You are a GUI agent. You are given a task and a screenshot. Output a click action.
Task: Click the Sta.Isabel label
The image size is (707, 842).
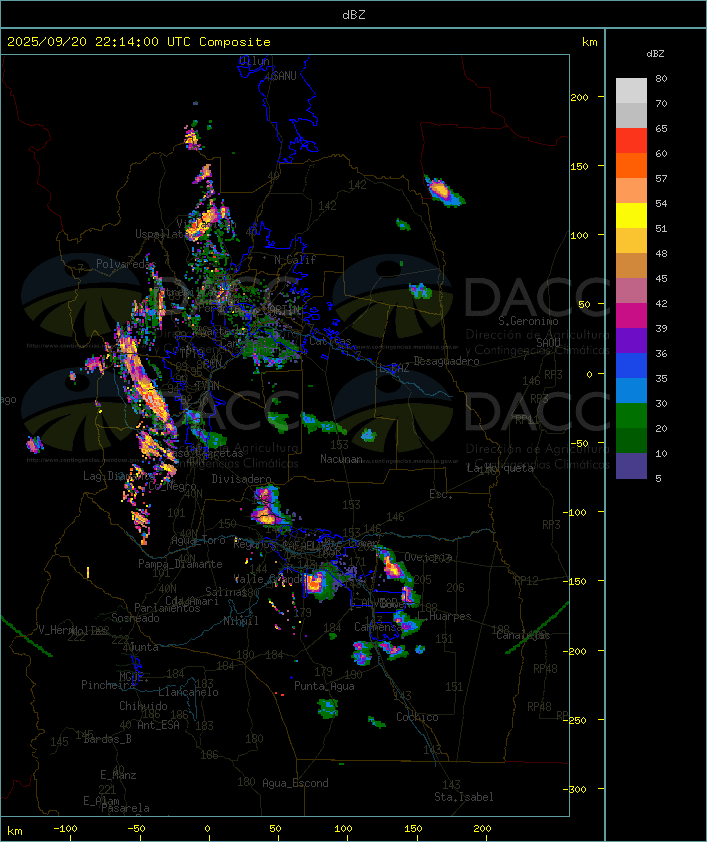[x=464, y=797]
